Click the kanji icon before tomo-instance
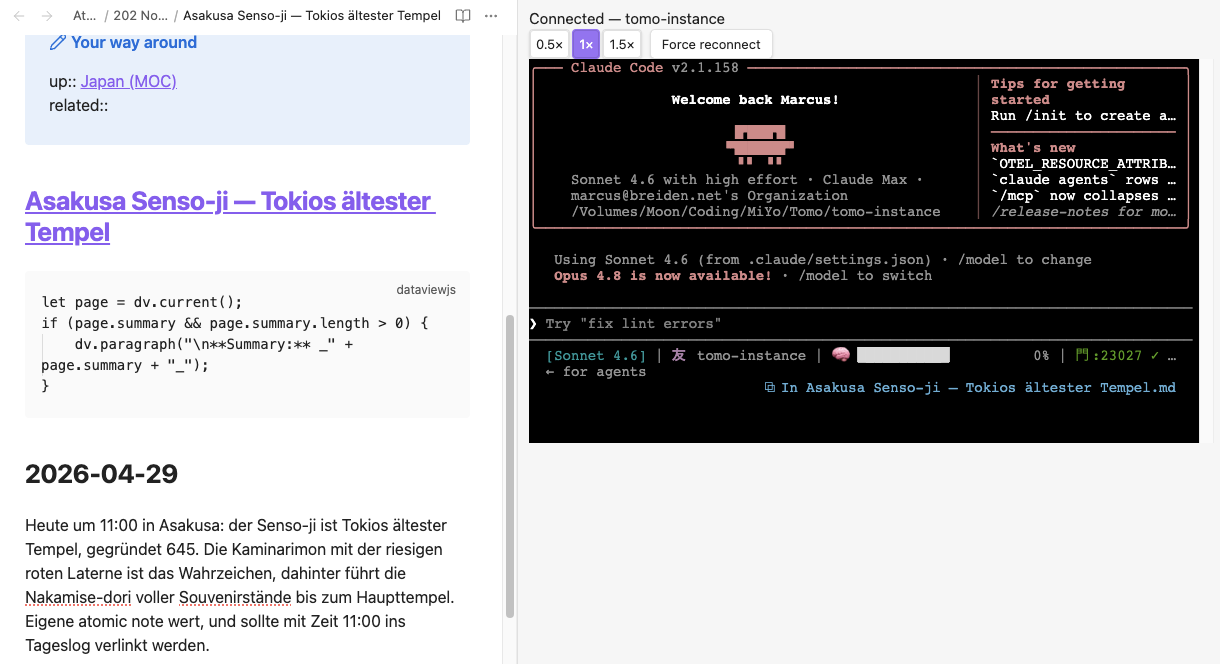Screen dimensions: 1220x664 click(x=679, y=355)
